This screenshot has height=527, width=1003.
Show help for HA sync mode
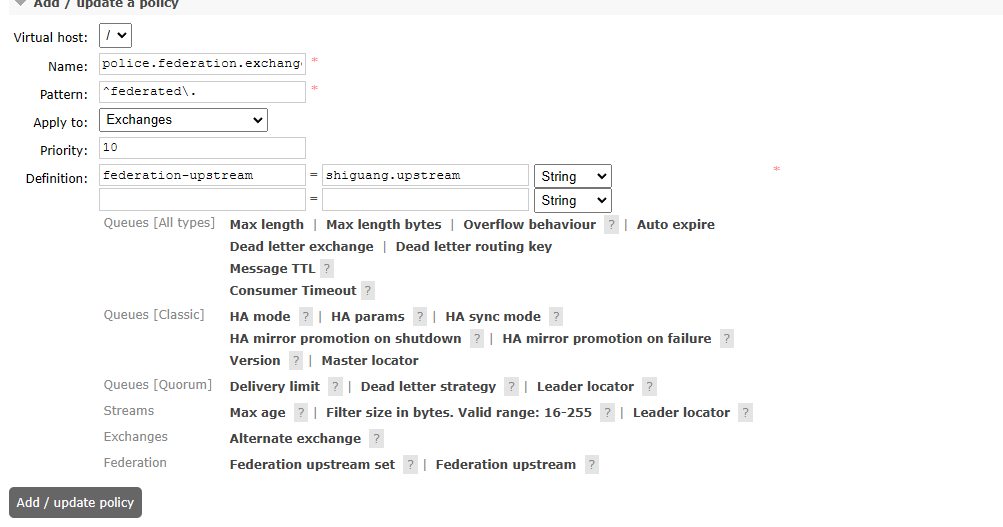[x=556, y=317]
